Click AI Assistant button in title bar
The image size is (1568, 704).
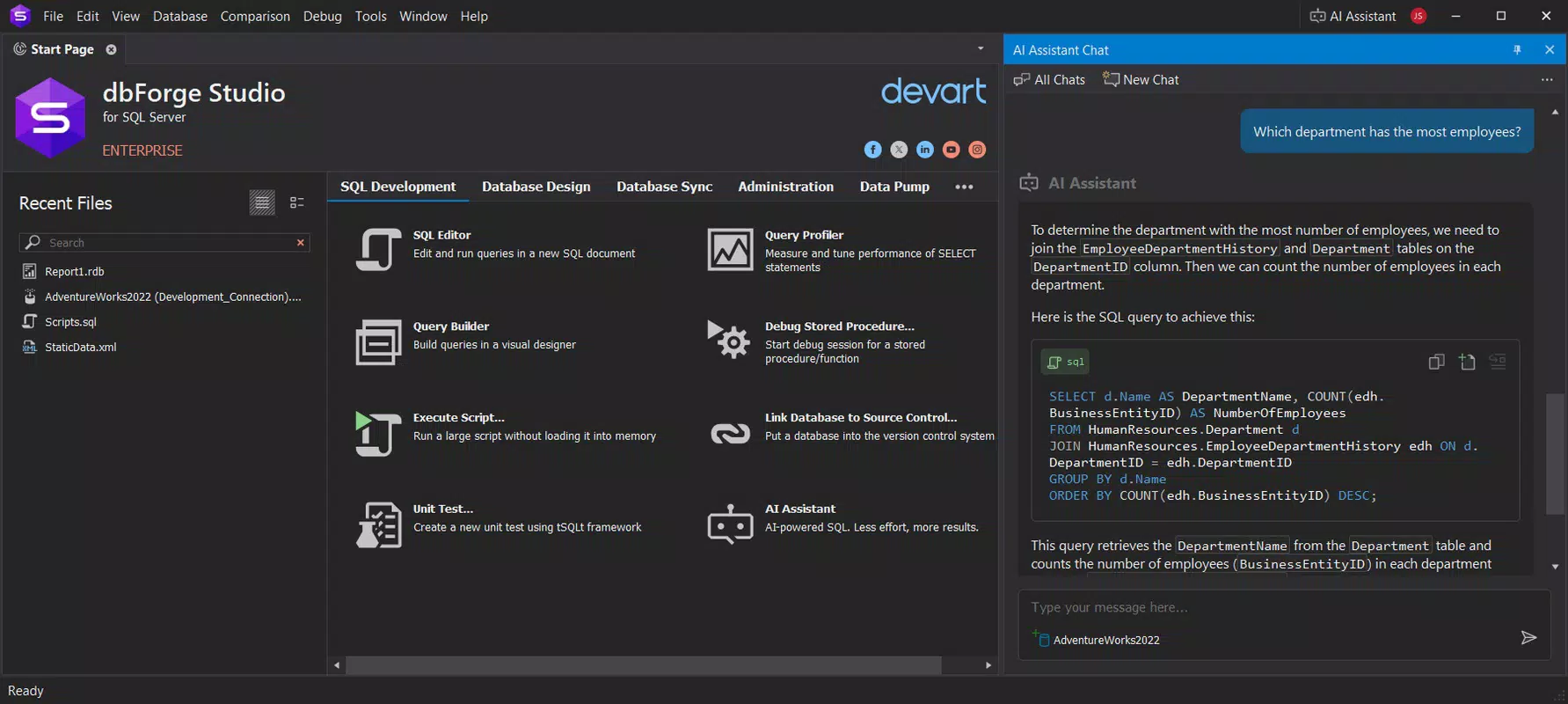pos(1353,16)
